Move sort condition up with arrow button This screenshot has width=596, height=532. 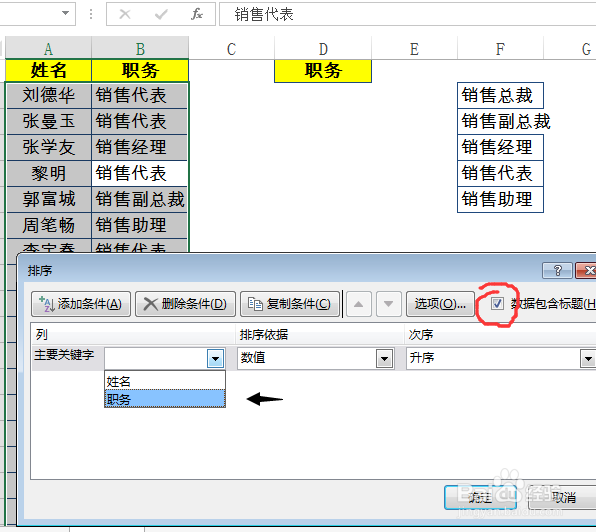(x=358, y=304)
